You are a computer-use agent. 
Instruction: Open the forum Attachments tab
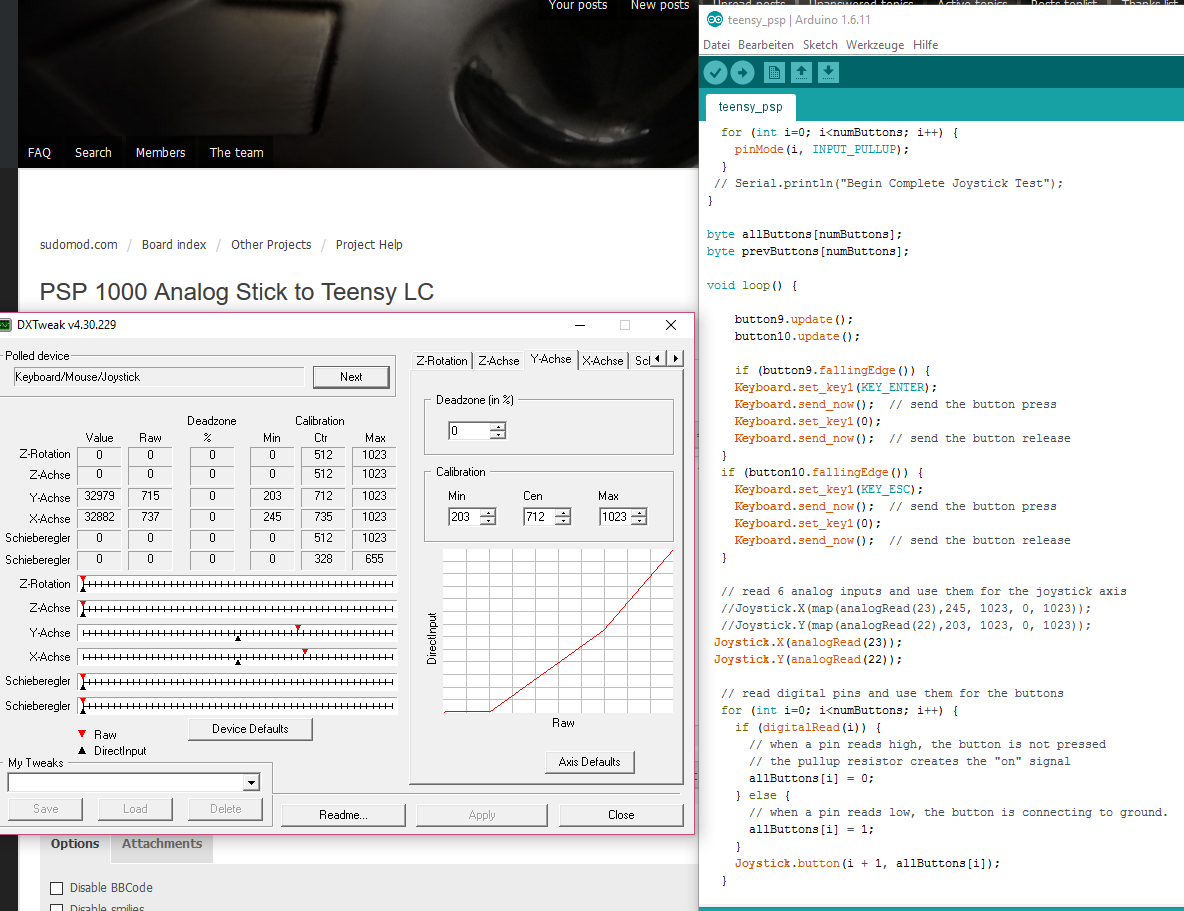tap(162, 844)
